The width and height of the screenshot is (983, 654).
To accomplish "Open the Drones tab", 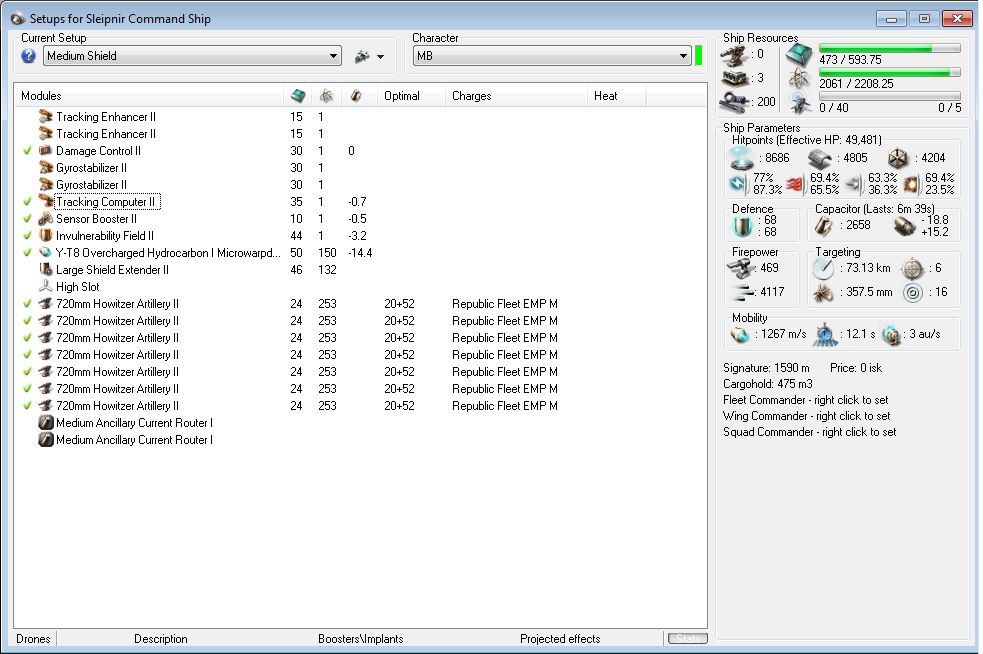I will coord(33,638).
